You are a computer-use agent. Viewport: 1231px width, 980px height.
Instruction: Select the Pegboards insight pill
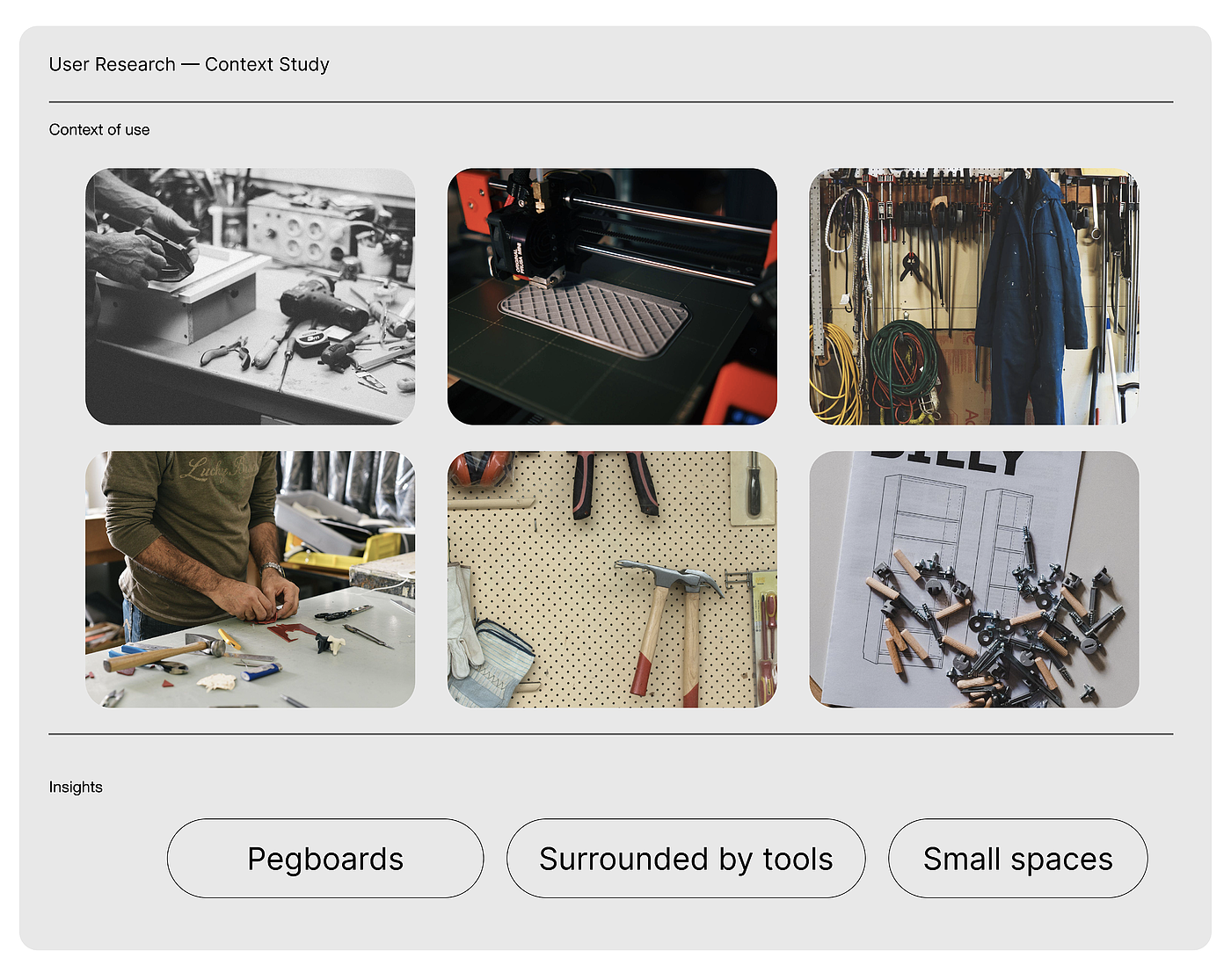point(325,859)
